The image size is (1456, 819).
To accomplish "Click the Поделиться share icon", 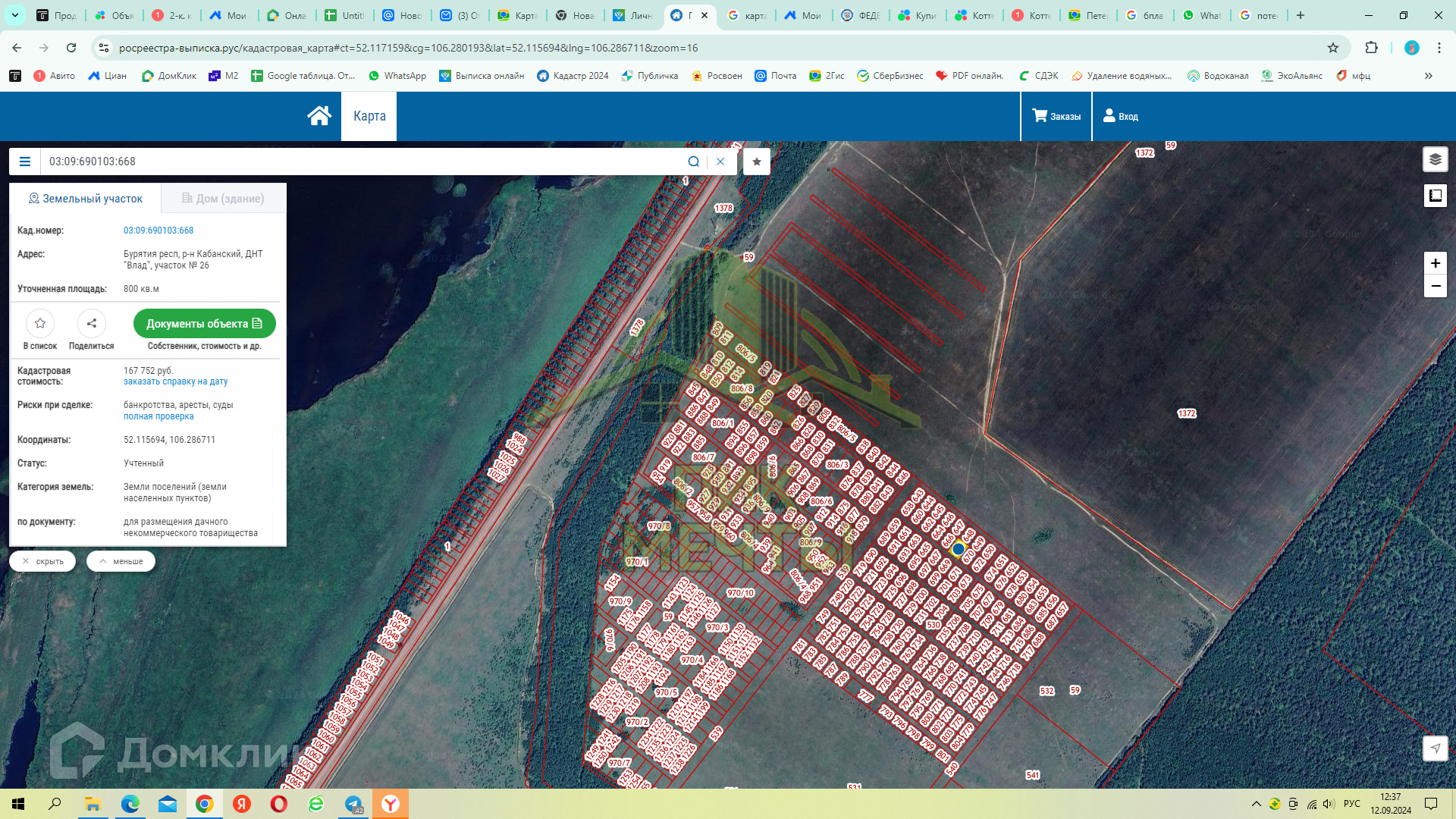I will pyautogui.click(x=91, y=323).
